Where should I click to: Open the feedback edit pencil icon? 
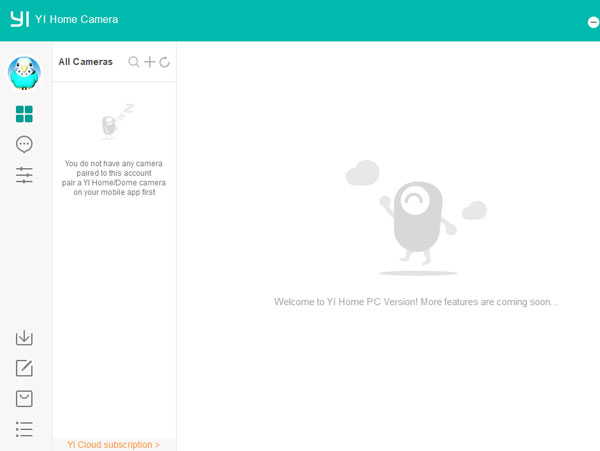(24, 368)
